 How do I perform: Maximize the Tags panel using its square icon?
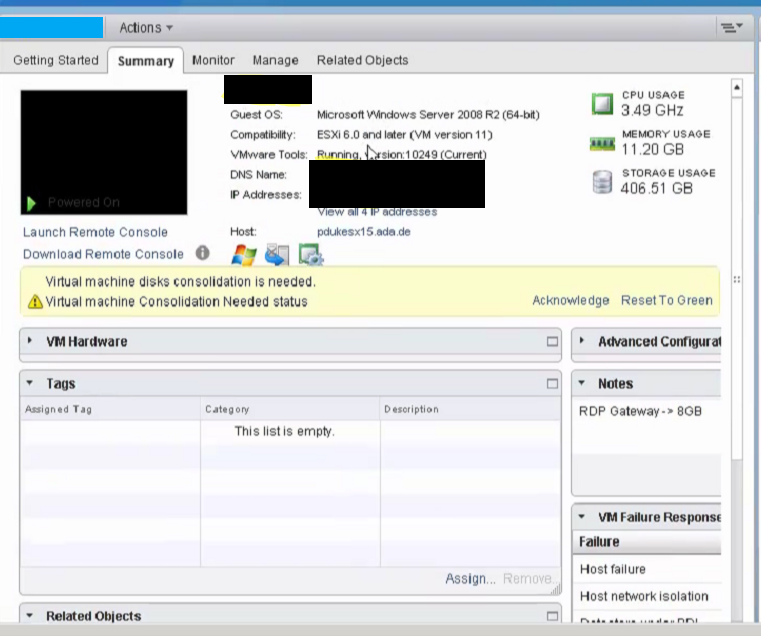(552, 383)
